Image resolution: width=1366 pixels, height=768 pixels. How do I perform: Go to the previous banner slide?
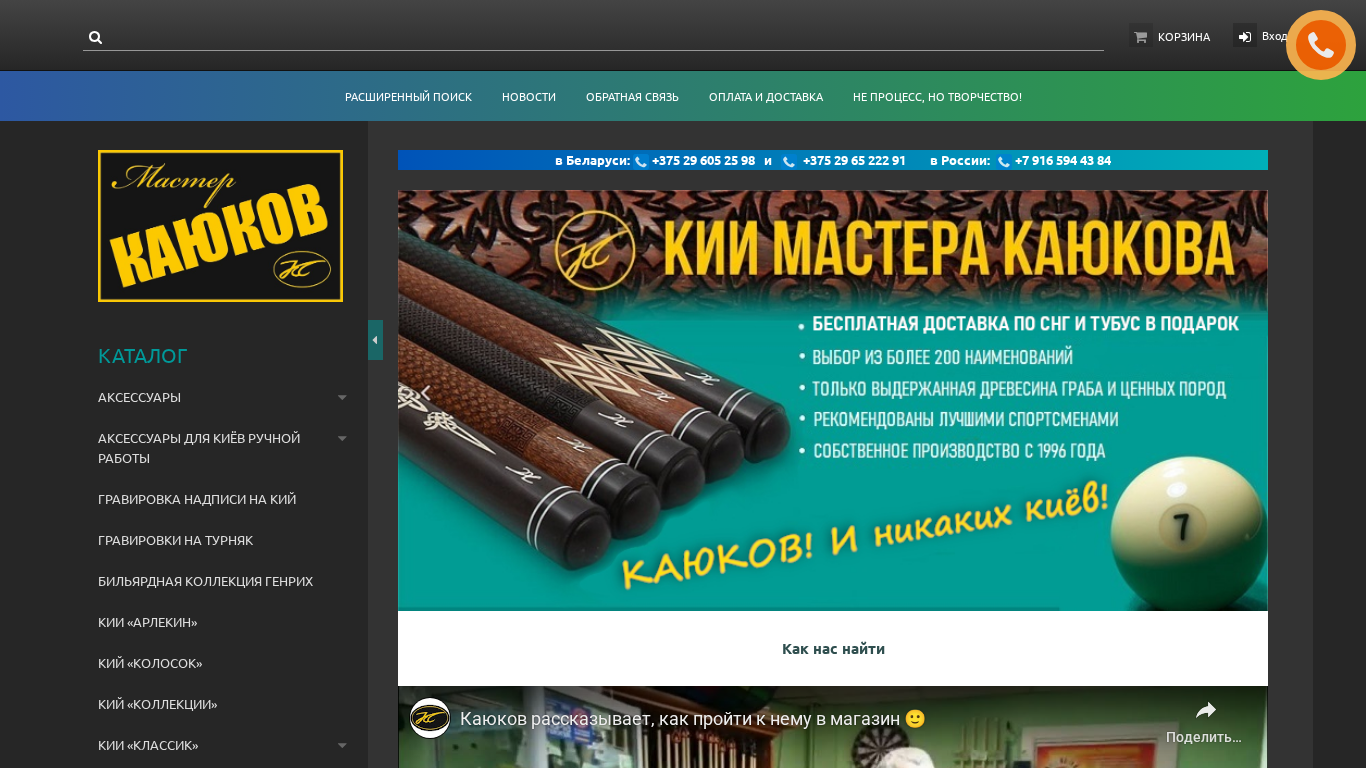[x=425, y=393]
